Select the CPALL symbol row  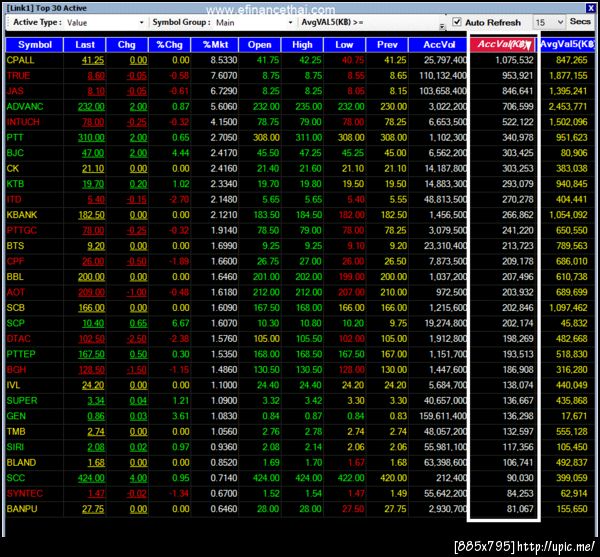point(300,60)
